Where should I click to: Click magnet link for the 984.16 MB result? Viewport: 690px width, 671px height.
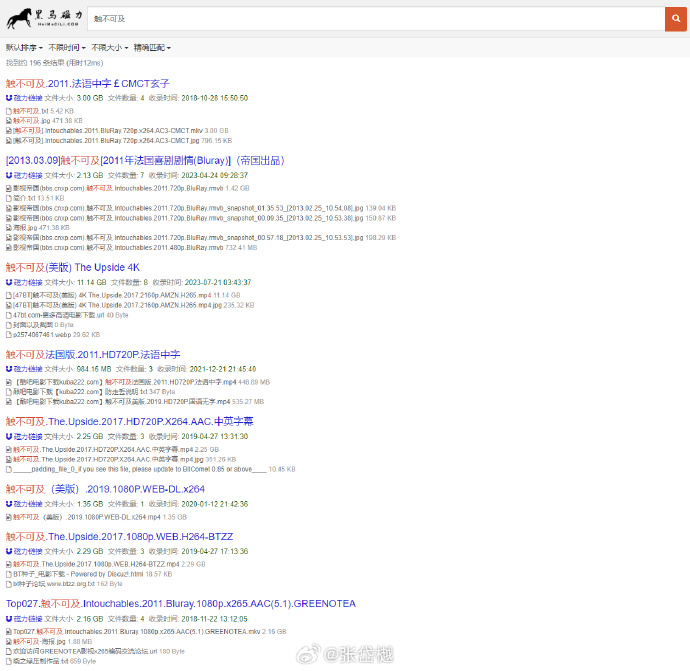coord(24,369)
